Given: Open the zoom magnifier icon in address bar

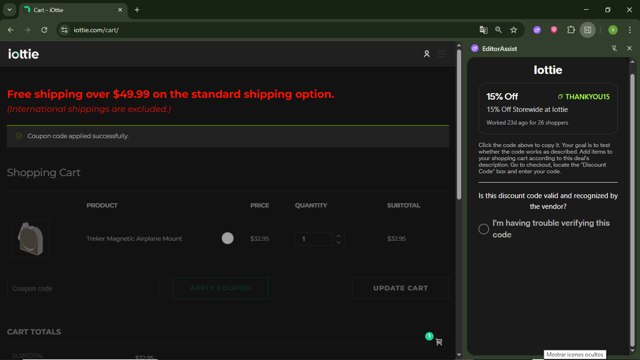Looking at the screenshot, I should click(x=498, y=30).
